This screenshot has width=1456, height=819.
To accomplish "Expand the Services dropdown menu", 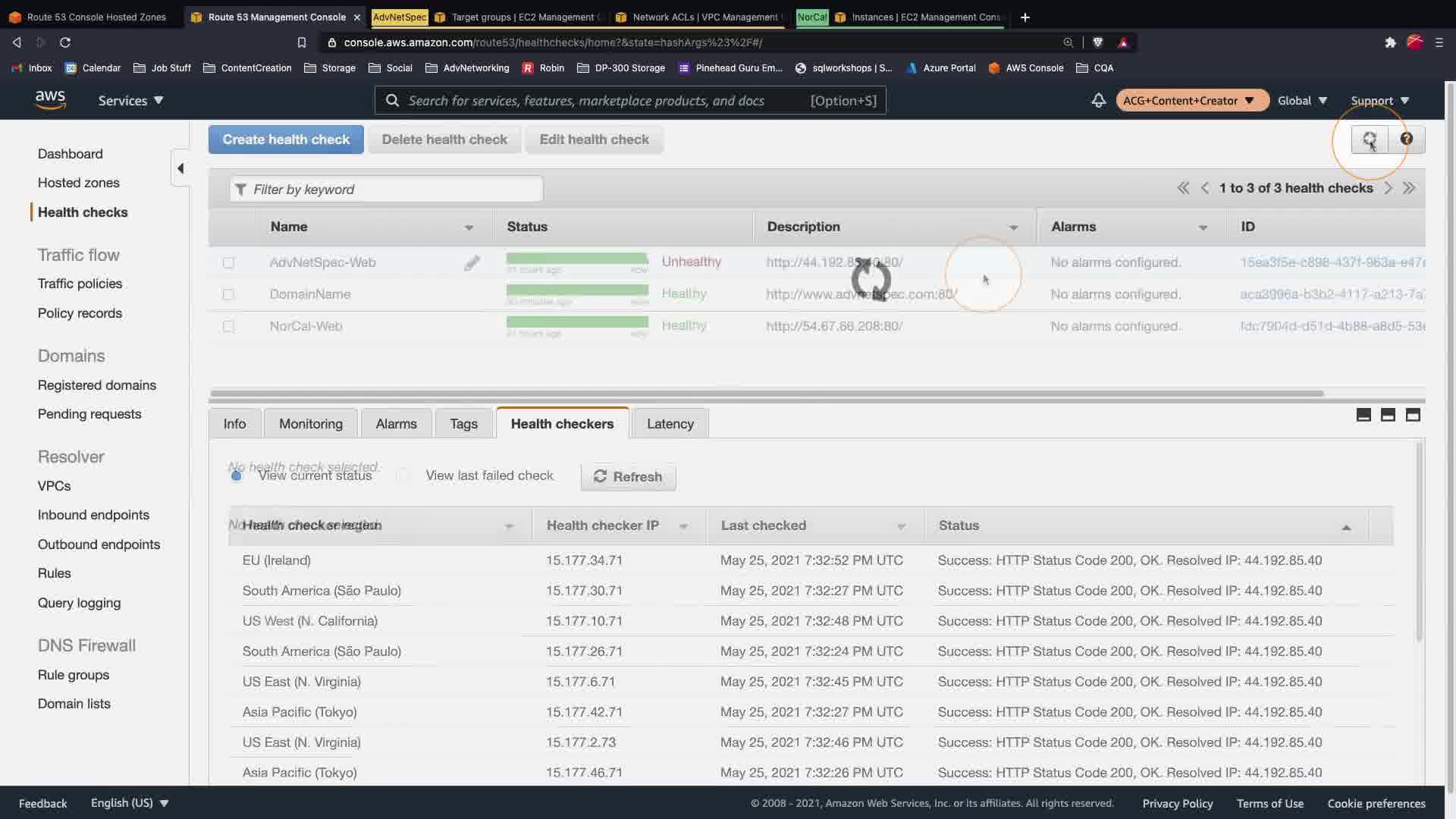I will (x=130, y=100).
